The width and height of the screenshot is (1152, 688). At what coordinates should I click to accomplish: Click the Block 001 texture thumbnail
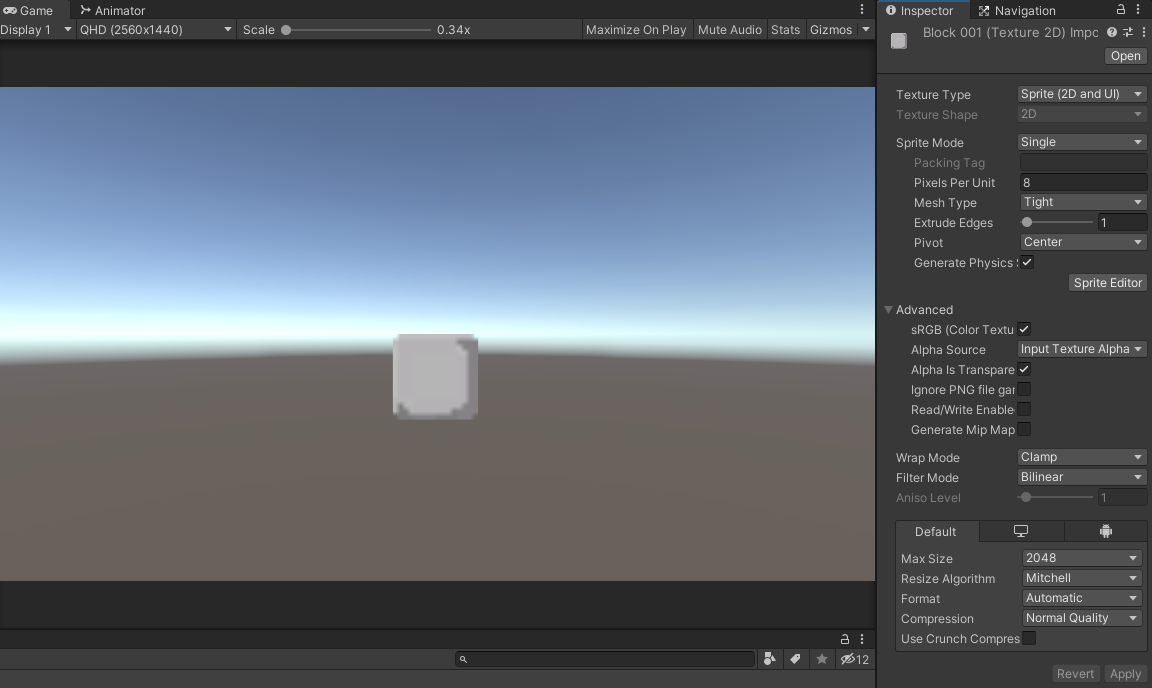click(899, 41)
